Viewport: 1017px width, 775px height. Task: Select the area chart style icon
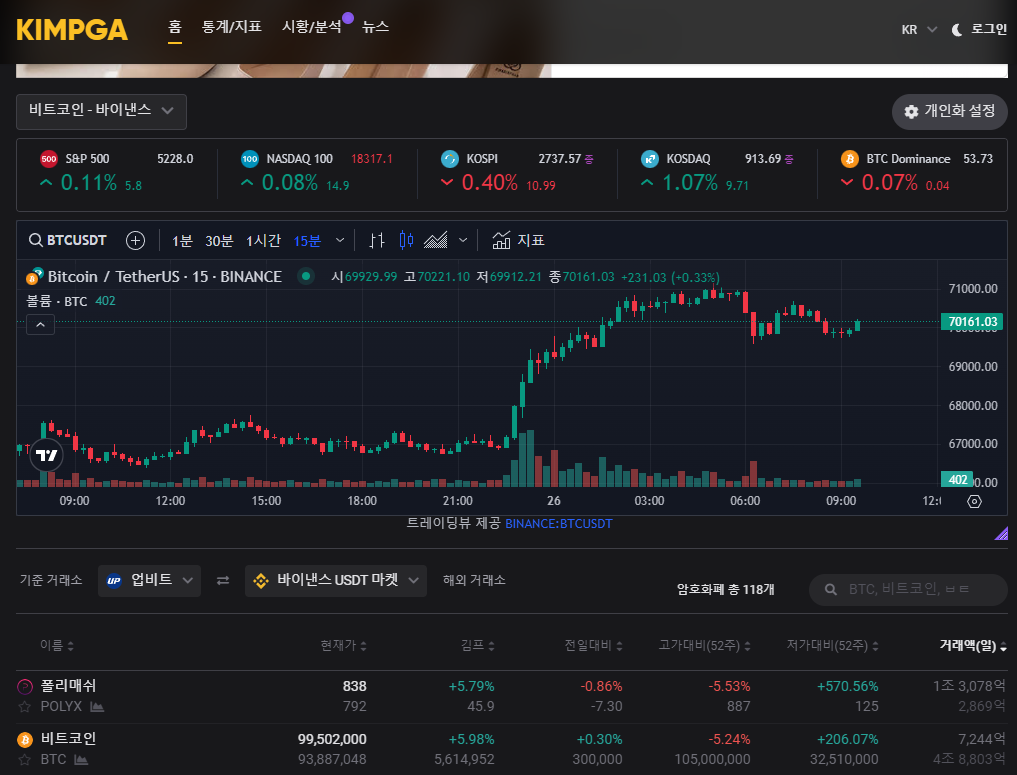click(435, 241)
